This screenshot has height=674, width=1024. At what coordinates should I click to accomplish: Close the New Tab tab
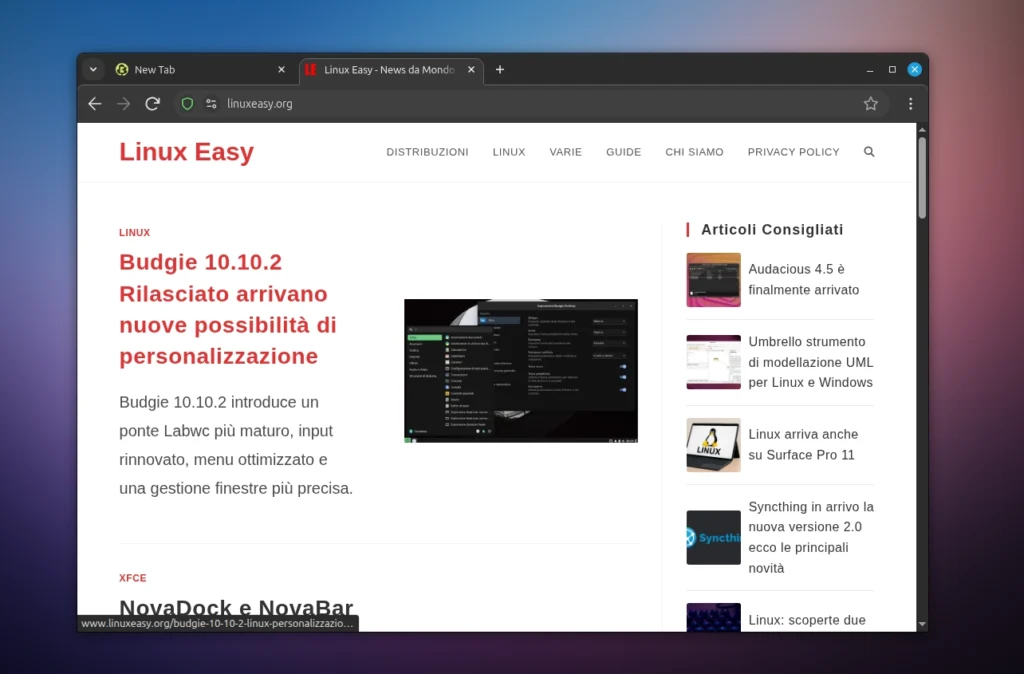click(x=281, y=70)
